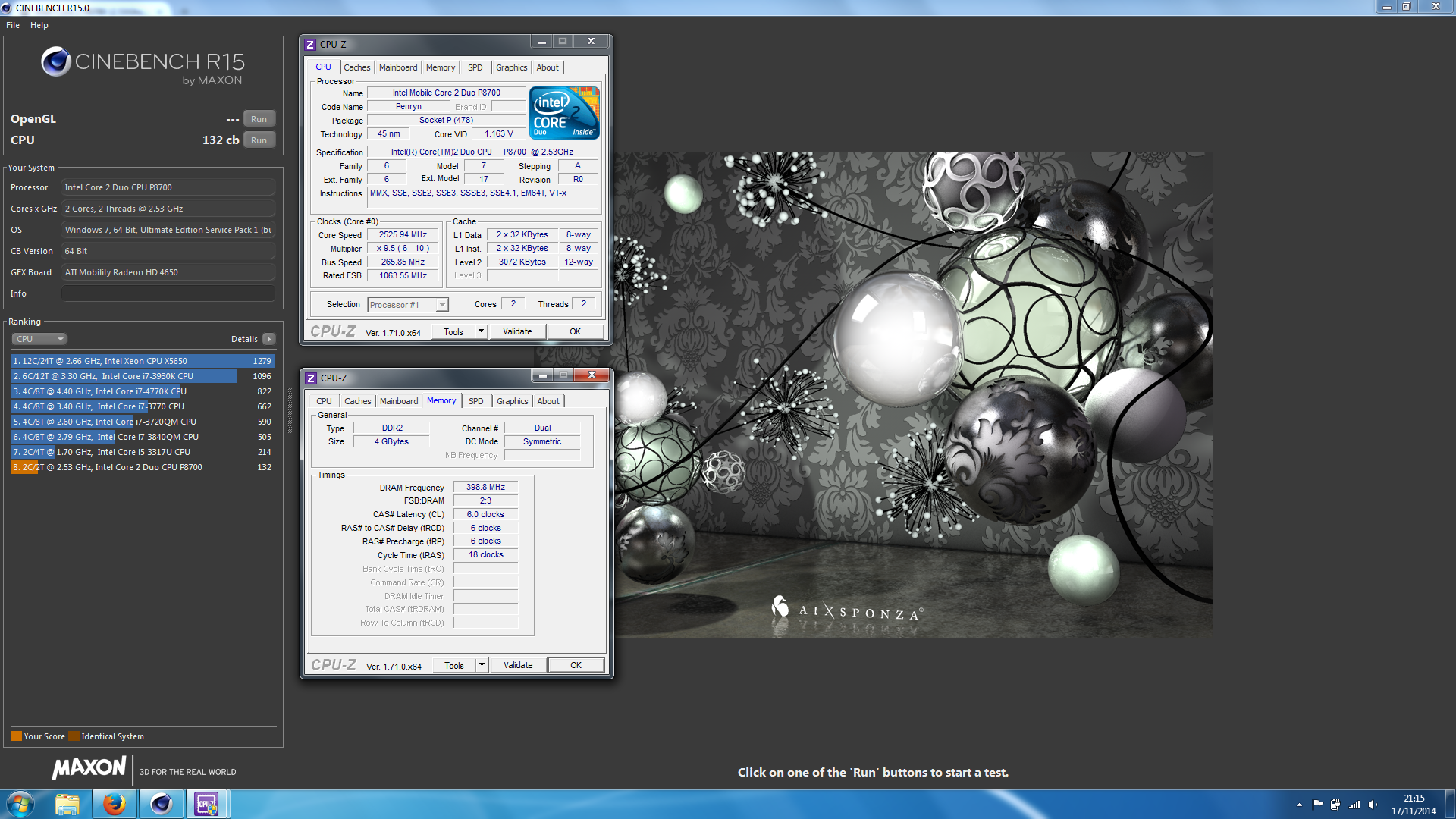Select Core i5-3317U ranking entry
Image resolution: width=1456 pixels, height=819 pixels.
[143, 452]
